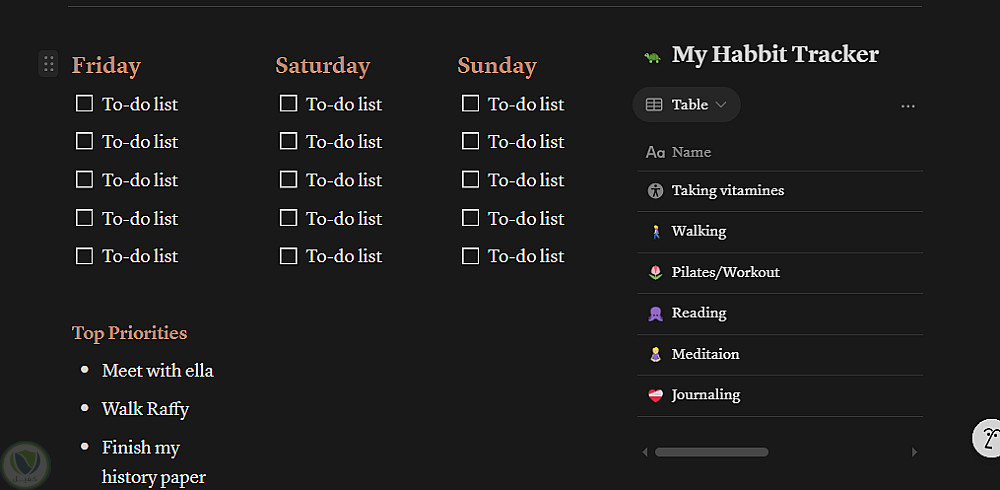Image resolution: width=1000 pixels, height=490 pixels.
Task: Click the heart icon beside Journaling
Action: (x=656, y=396)
